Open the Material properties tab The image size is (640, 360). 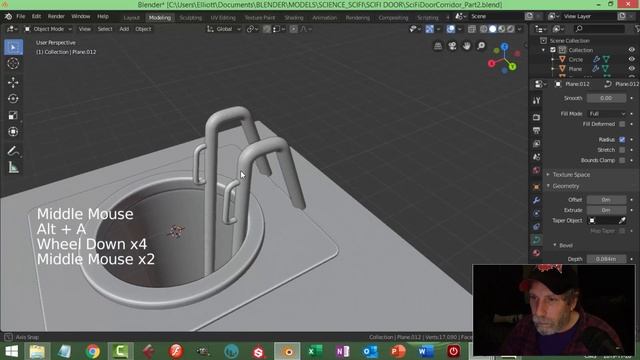click(536, 253)
